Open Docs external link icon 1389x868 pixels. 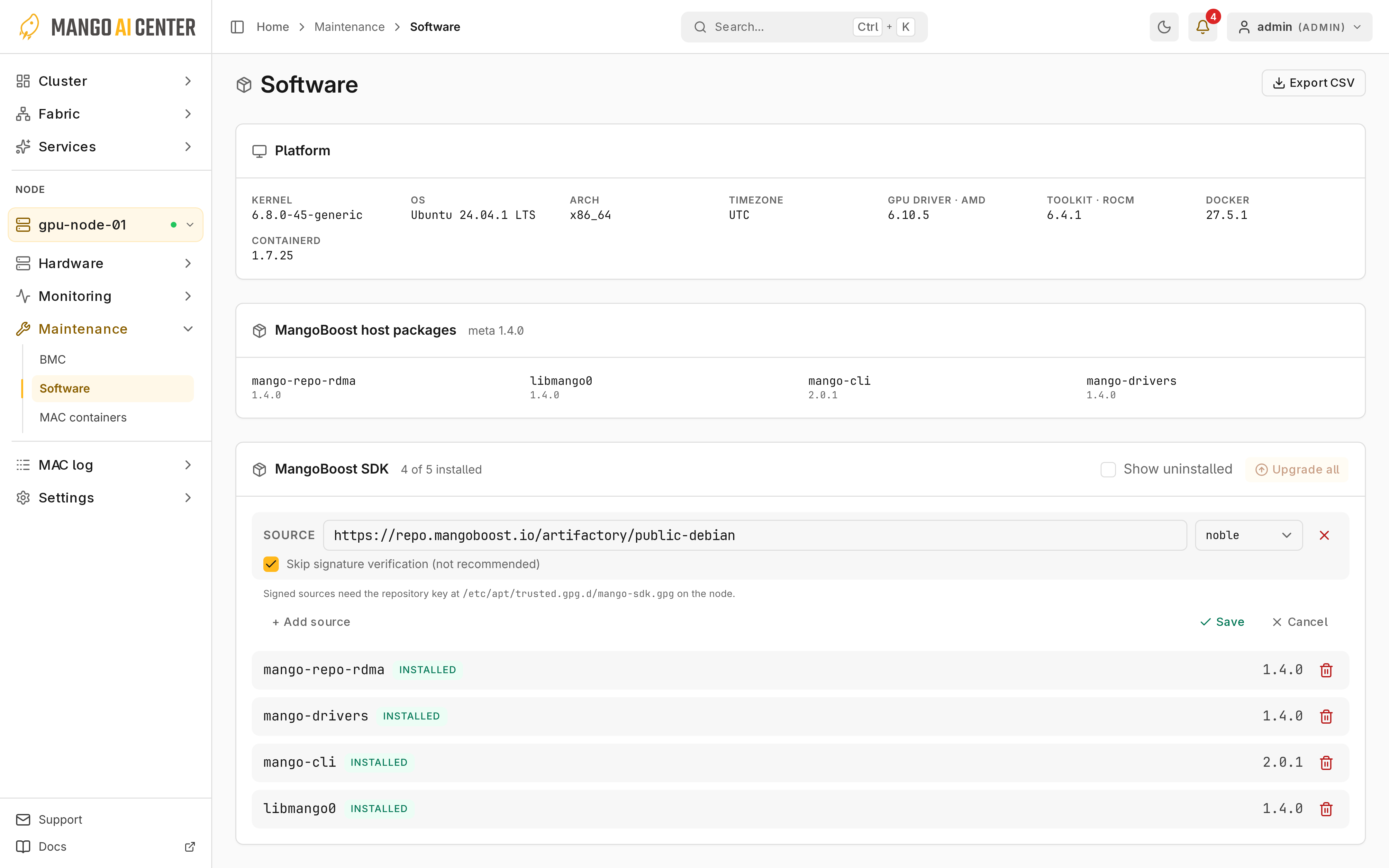pyautogui.click(x=190, y=846)
